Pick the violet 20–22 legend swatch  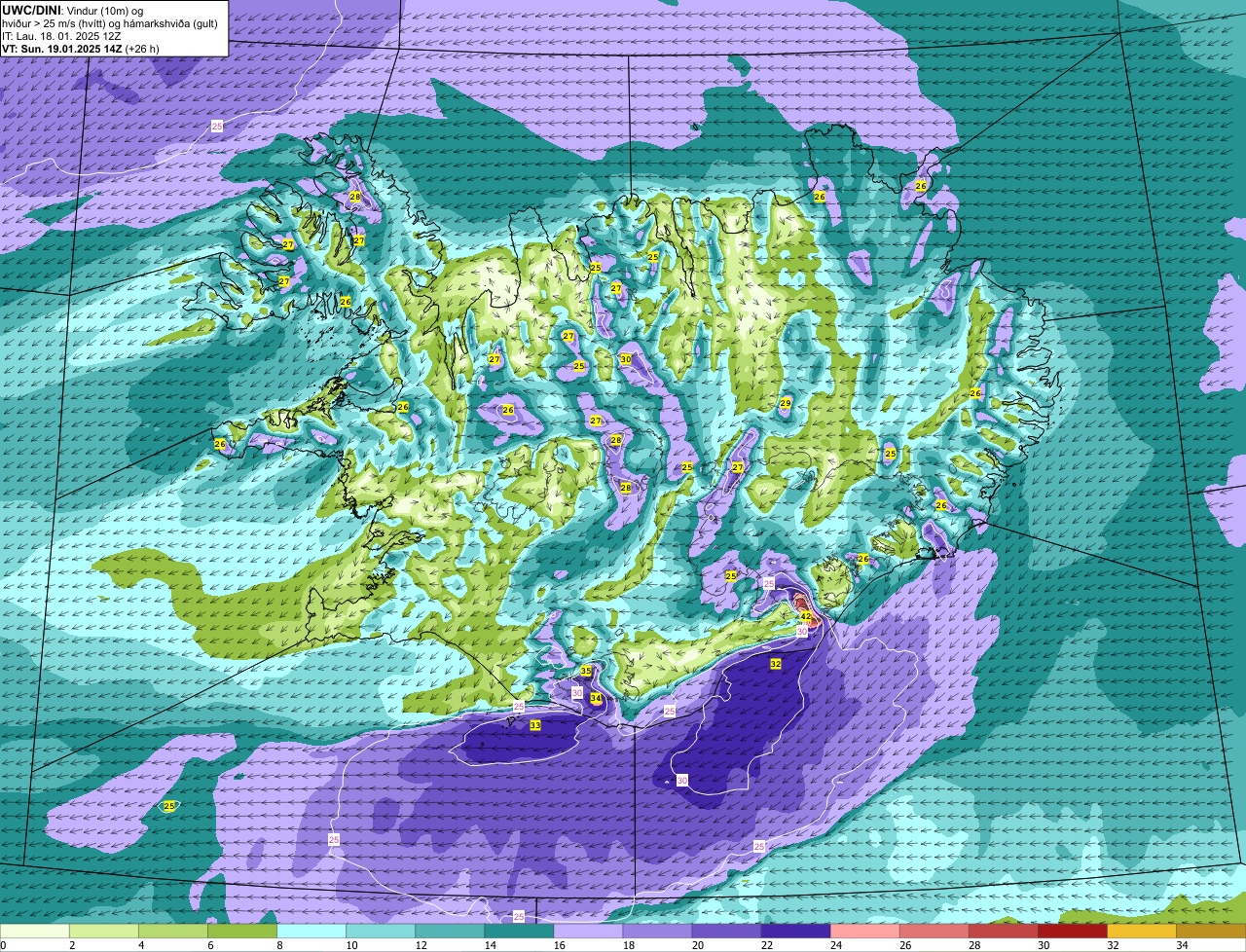pyautogui.click(x=726, y=932)
